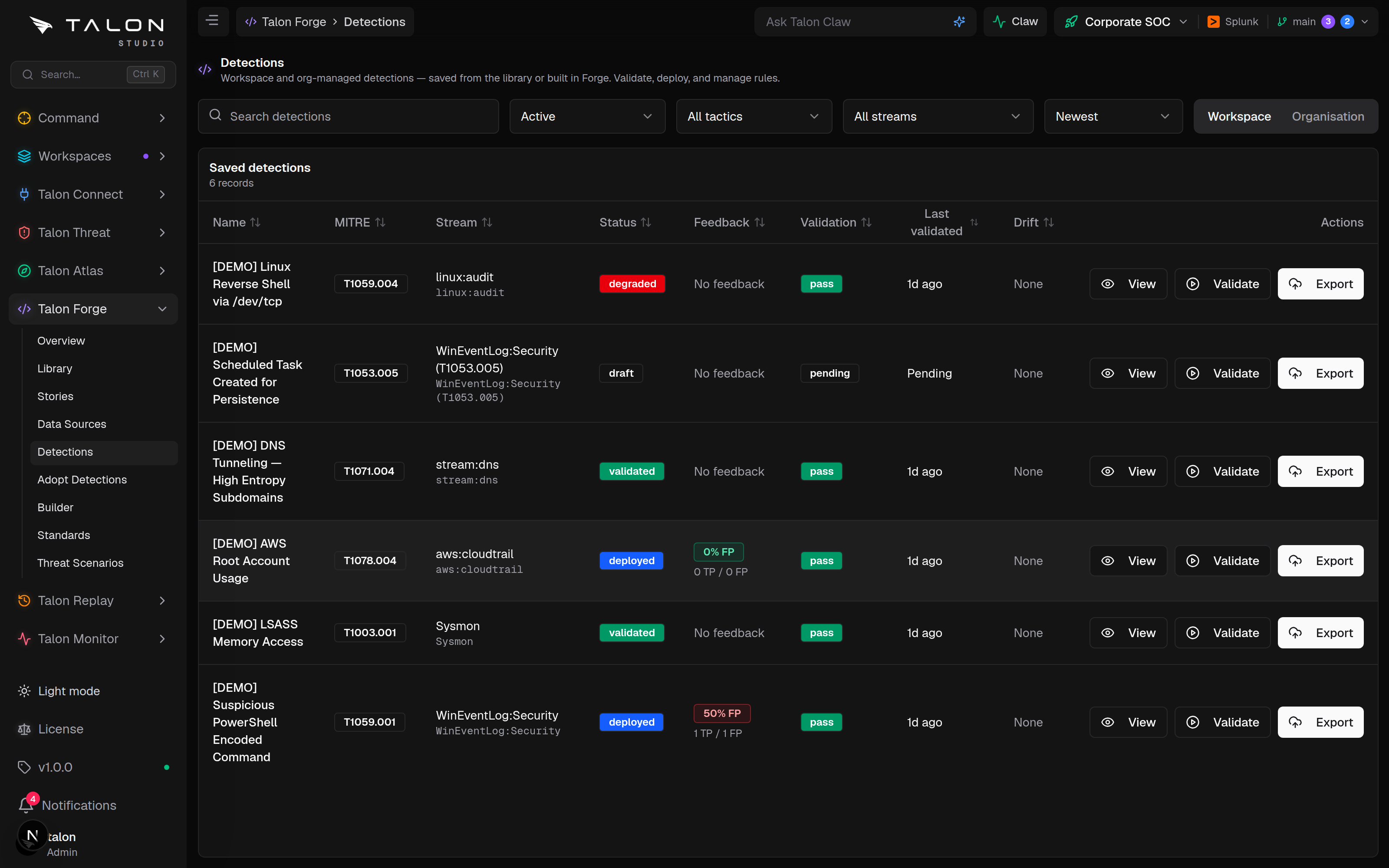This screenshot has height=868, width=1389.
Task: Open the Active status filter dropdown
Action: [x=587, y=117]
